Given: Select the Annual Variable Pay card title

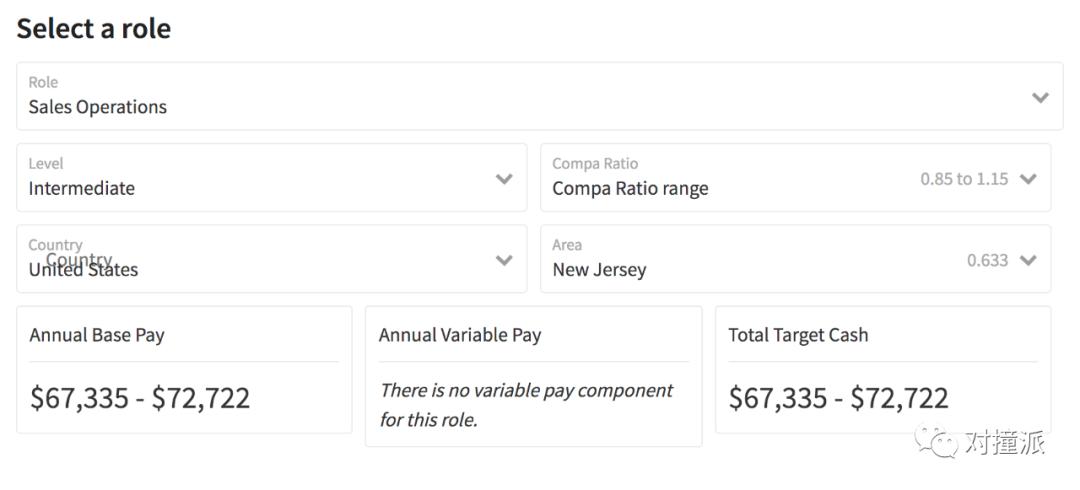Looking at the screenshot, I should (460, 336).
